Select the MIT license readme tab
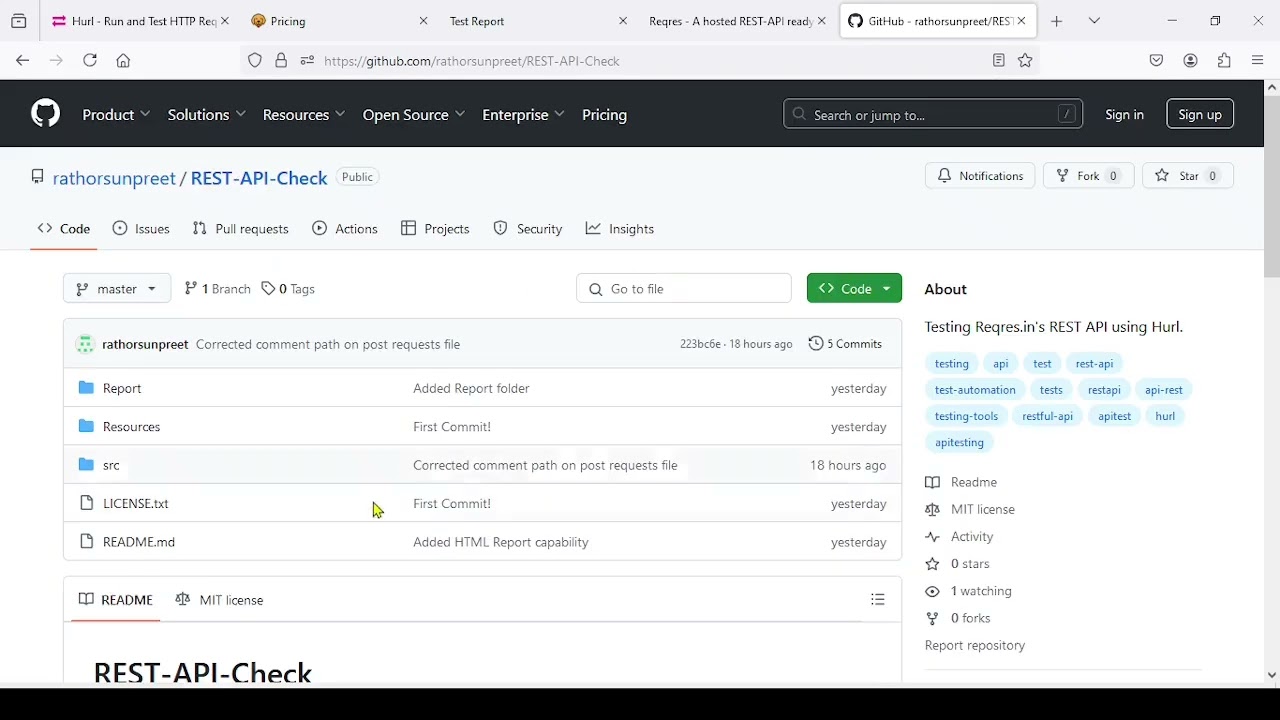This screenshot has height=720, width=1280. click(x=220, y=600)
